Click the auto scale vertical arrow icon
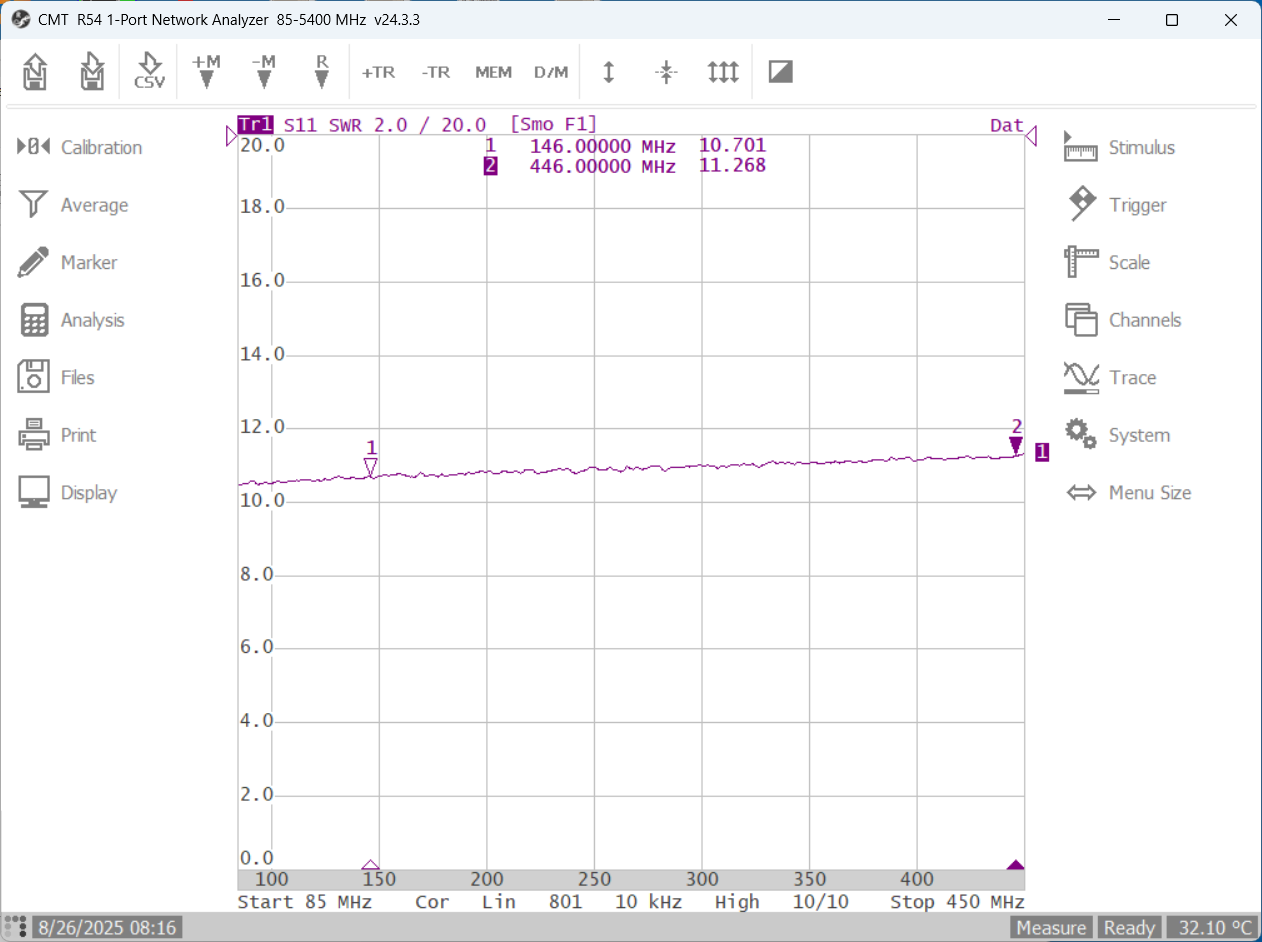The image size is (1262, 942). [x=608, y=72]
